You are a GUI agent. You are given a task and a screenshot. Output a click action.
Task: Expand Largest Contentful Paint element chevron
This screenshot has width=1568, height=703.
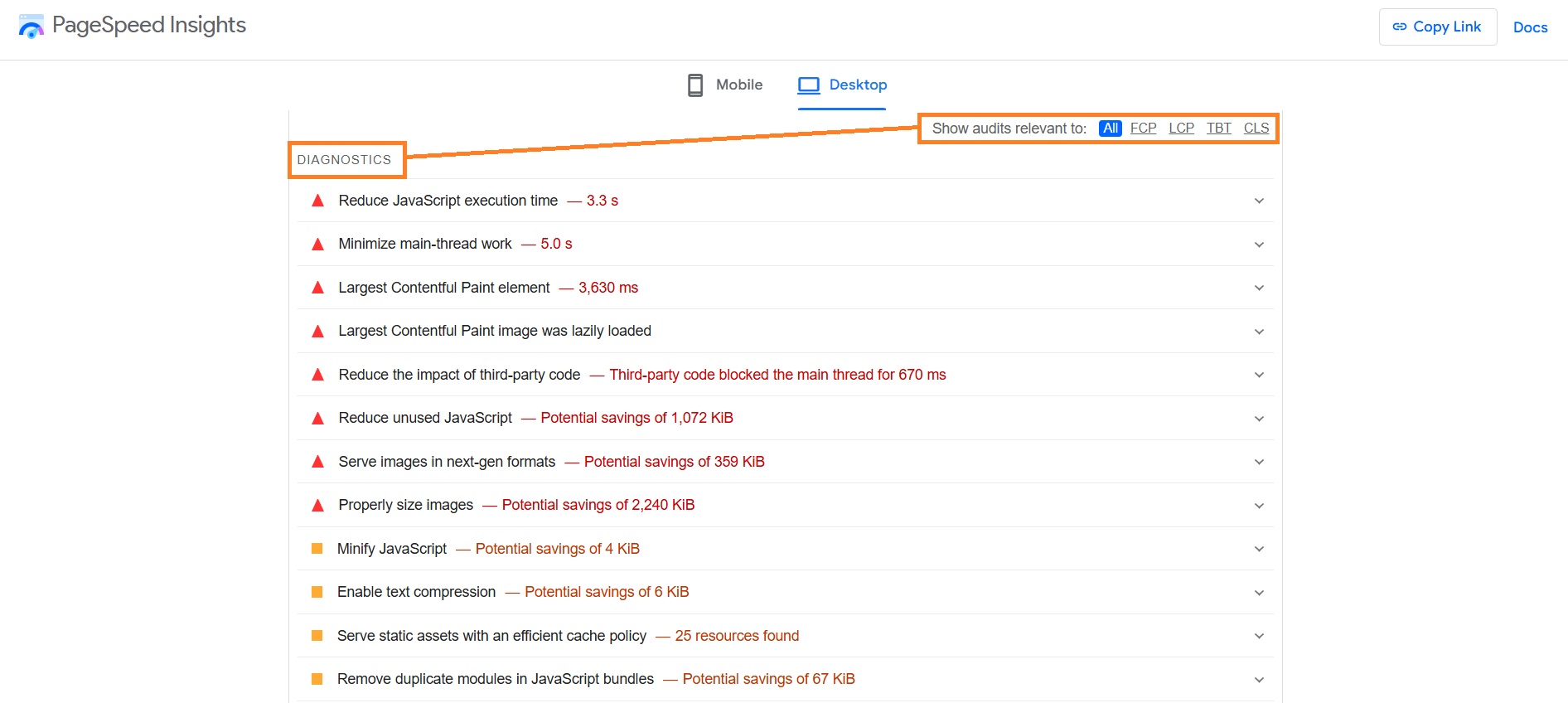point(1259,288)
